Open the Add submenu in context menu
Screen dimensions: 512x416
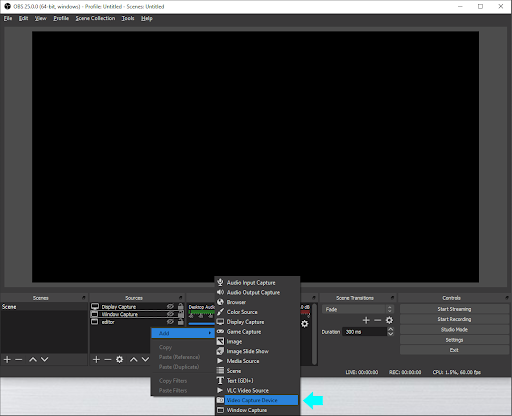click(183, 333)
